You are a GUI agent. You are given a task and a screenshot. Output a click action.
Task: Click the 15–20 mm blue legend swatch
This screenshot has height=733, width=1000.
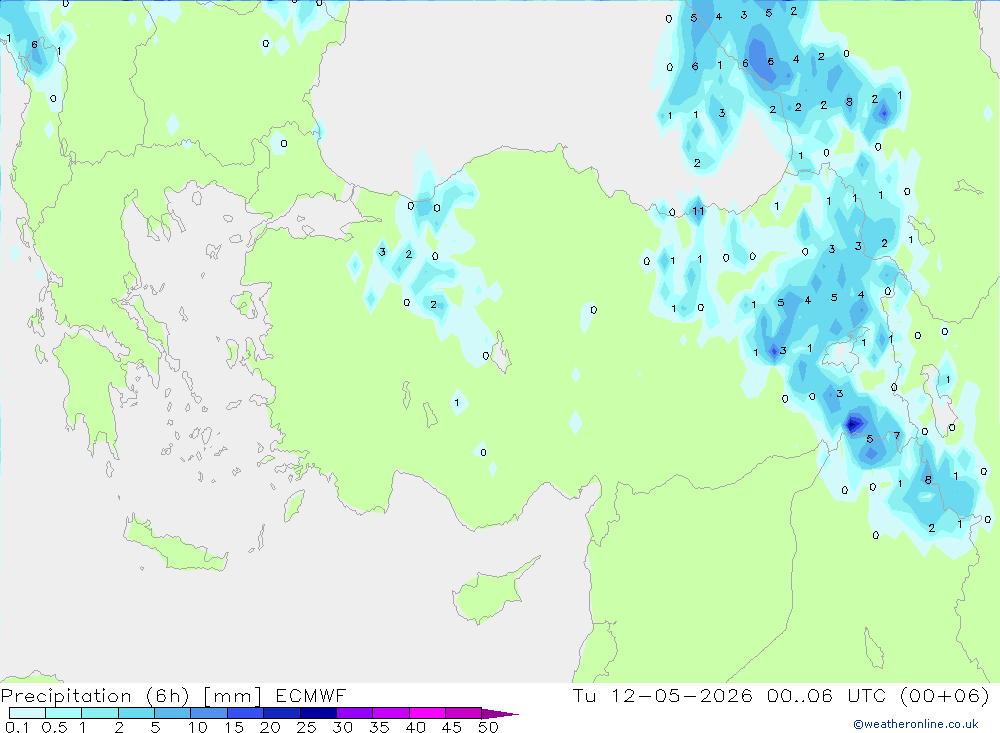(x=246, y=713)
